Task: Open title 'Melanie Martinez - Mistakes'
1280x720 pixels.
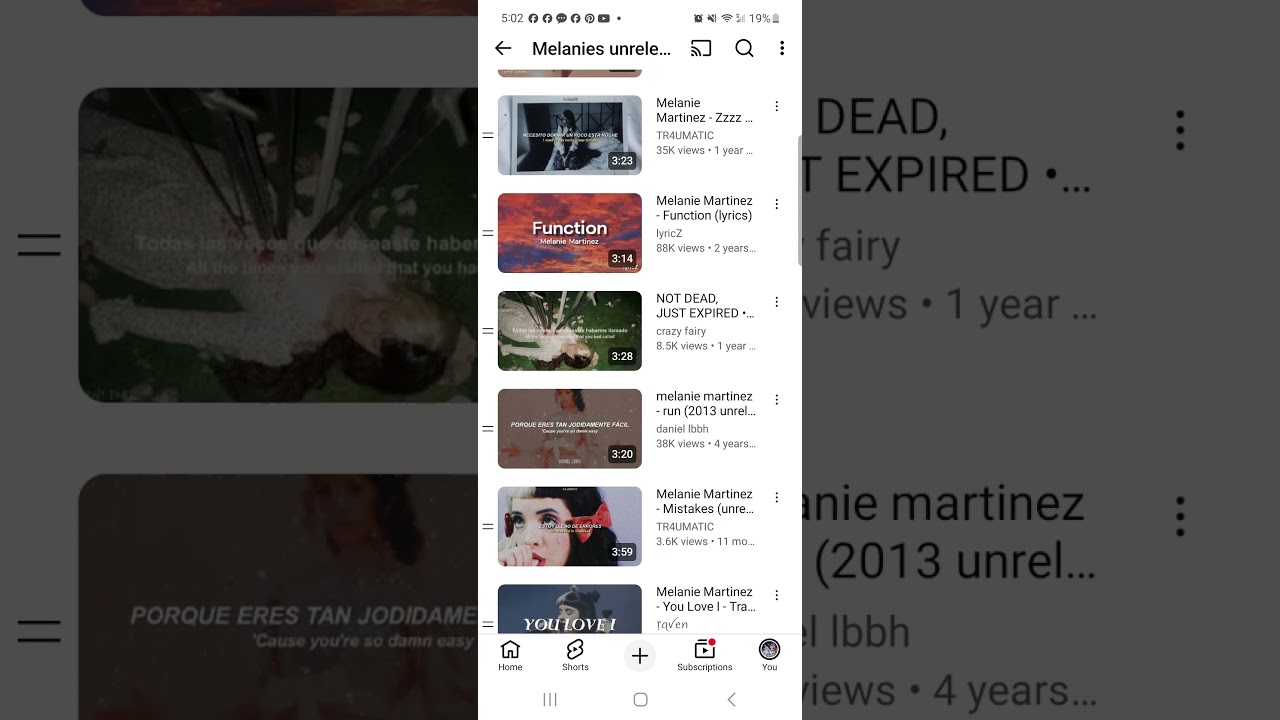Action: pos(705,502)
